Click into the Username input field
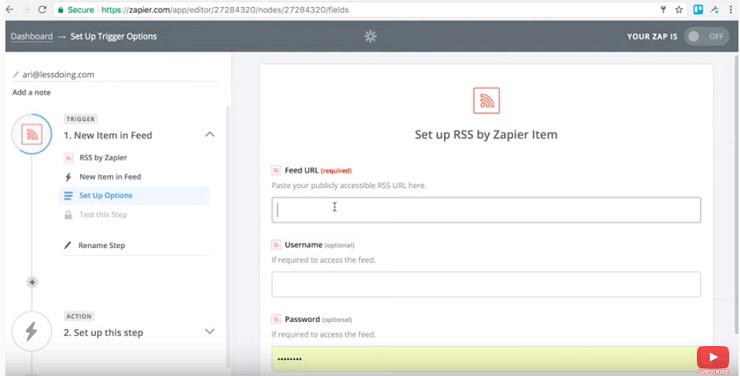This screenshot has height=376, width=740. (486, 284)
